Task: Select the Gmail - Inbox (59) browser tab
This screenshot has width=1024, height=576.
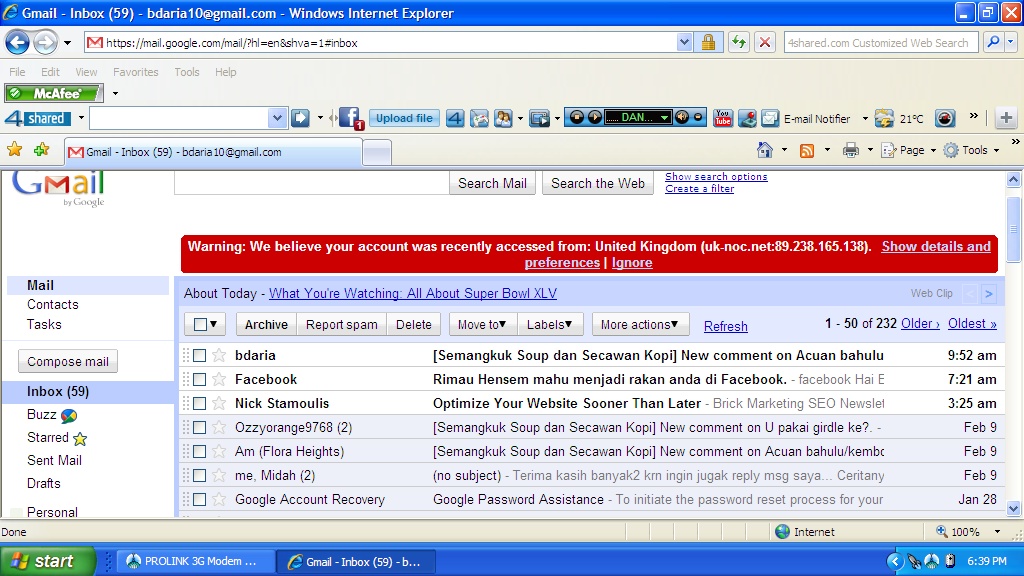Action: pos(213,152)
